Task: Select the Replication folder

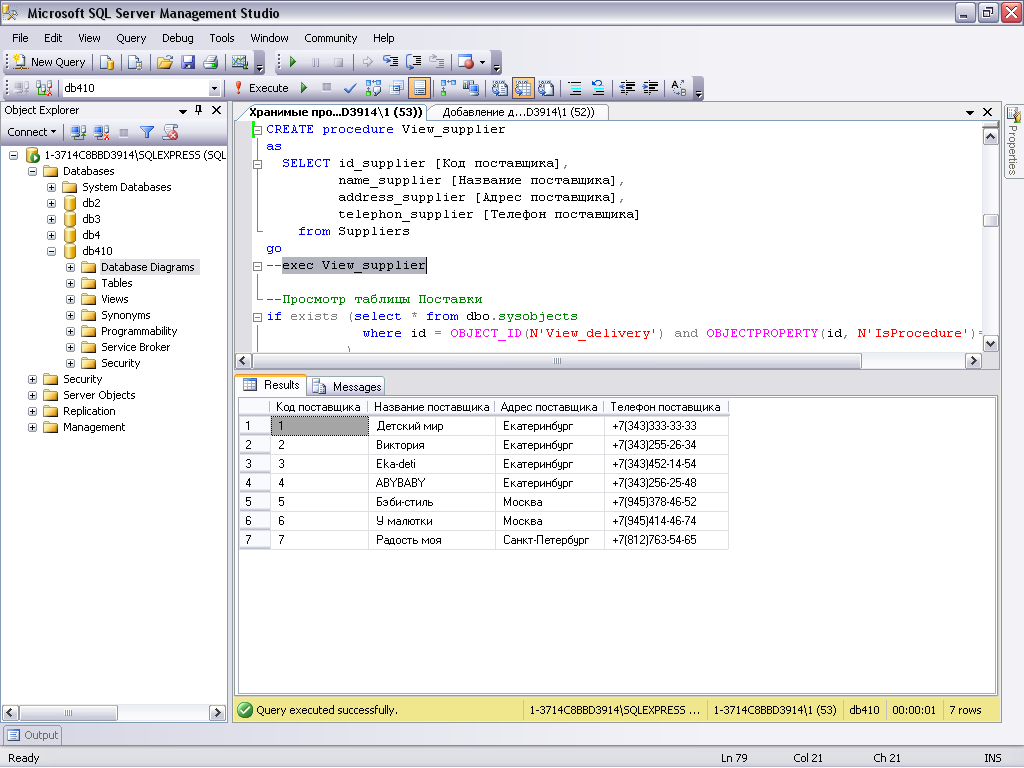Action: (89, 411)
